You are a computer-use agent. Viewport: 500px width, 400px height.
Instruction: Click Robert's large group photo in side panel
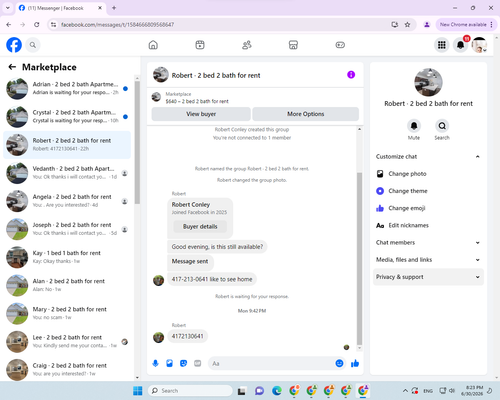pyautogui.click(x=428, y=82)
